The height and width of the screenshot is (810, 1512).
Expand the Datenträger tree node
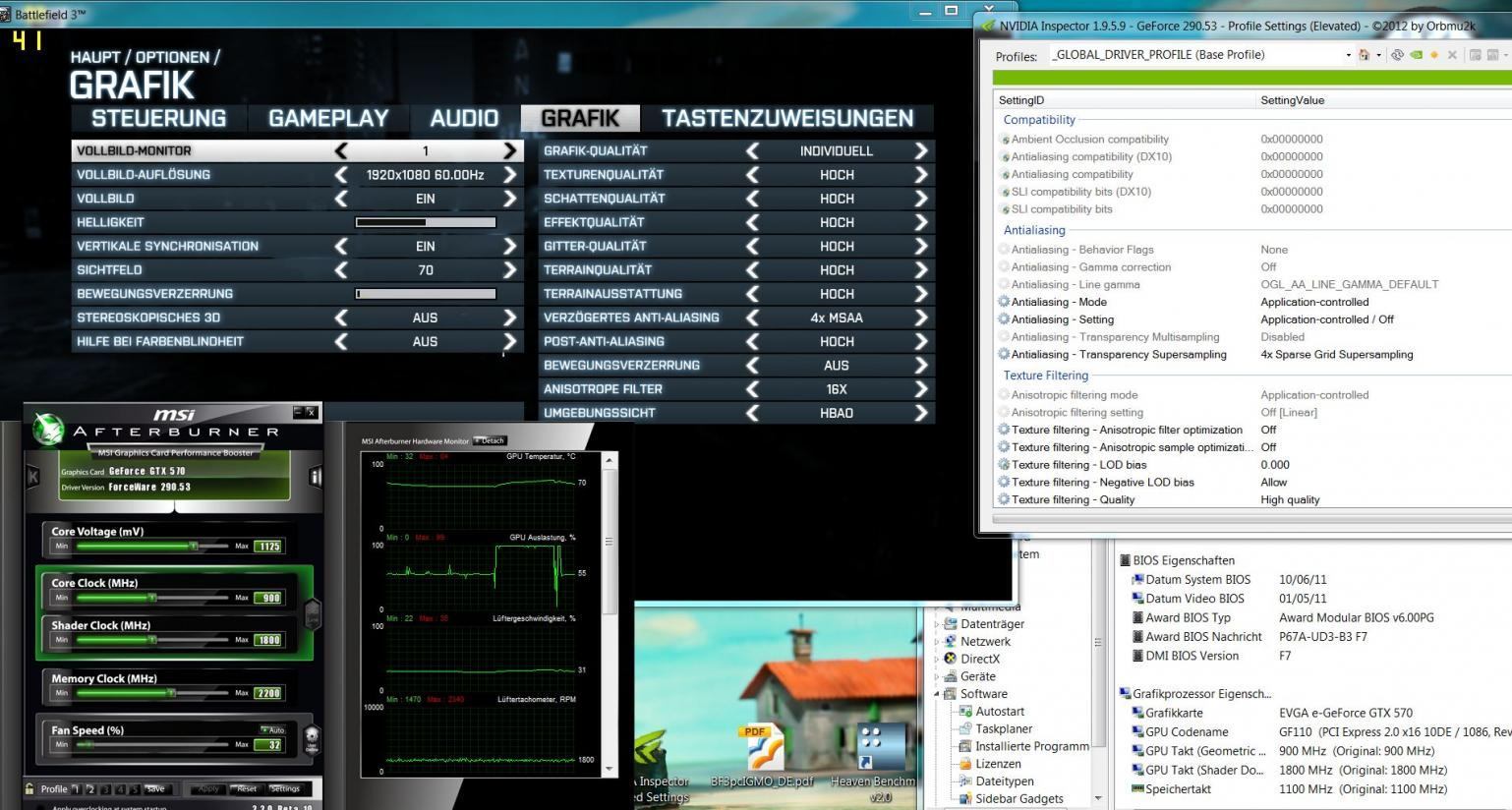[x=937, y=624]
